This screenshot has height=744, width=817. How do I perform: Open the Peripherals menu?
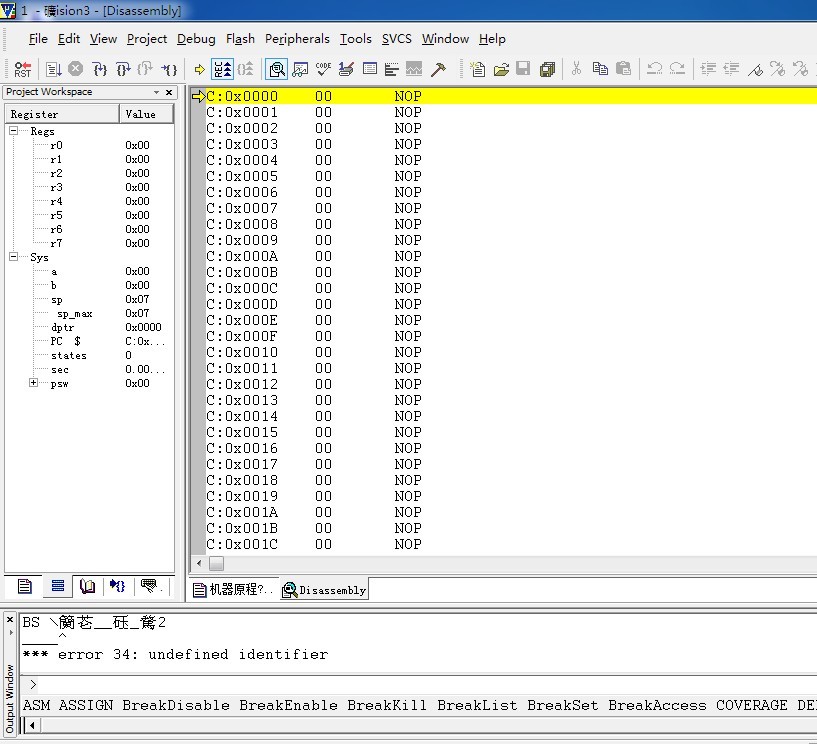(297, 39)
